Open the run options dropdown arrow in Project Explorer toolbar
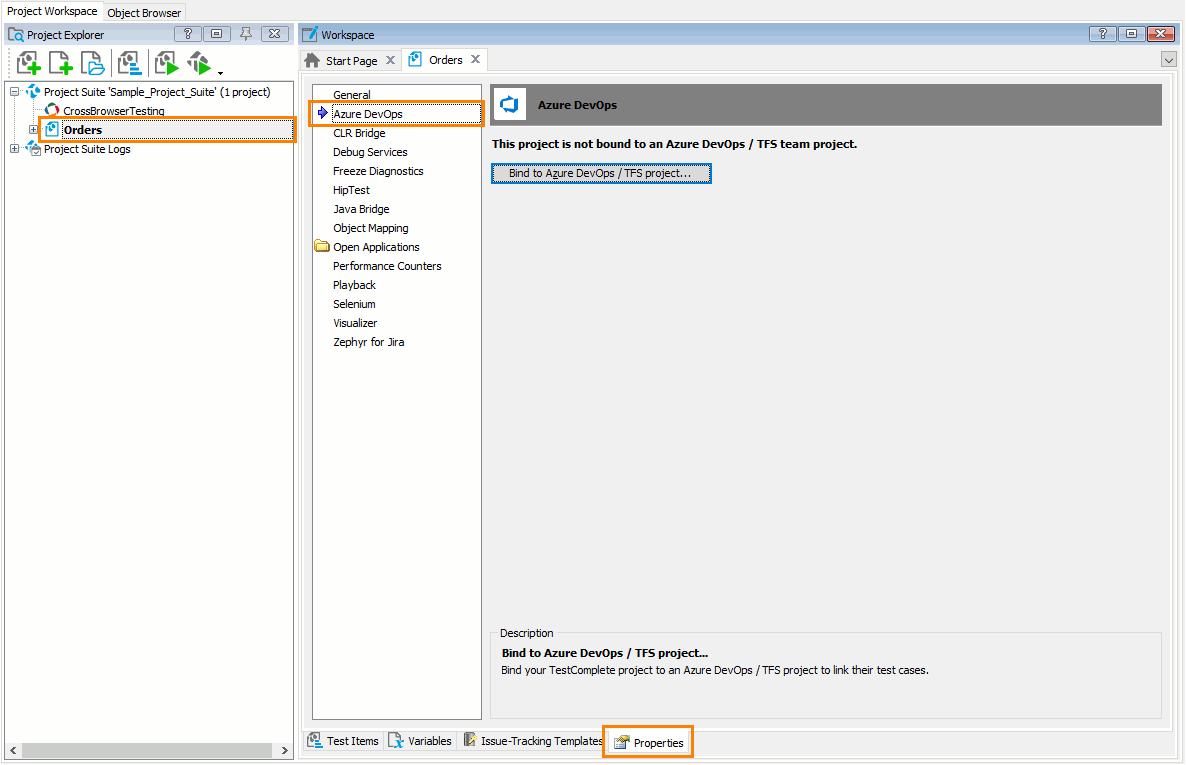Viewport: 1186px width, 765px height. (220, 73)
